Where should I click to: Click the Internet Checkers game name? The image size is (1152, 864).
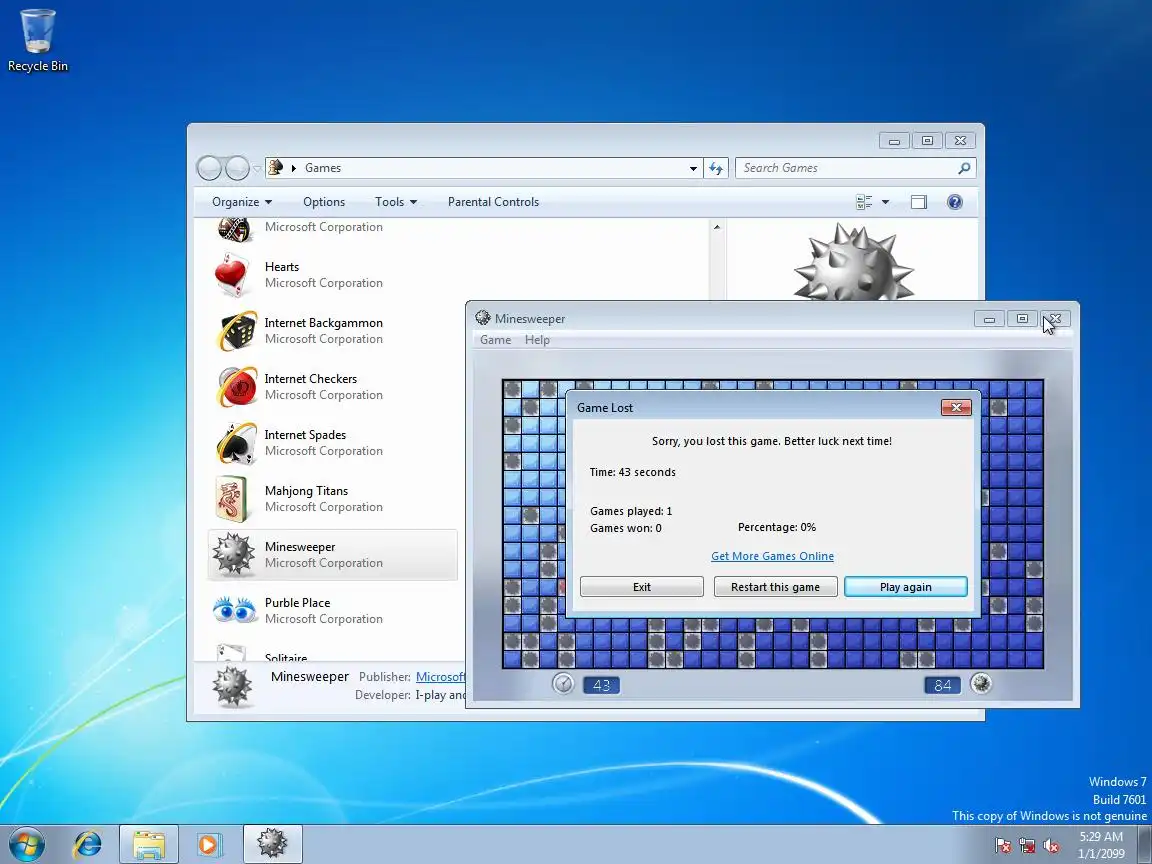pyautogui.click(x=311, y=379)
